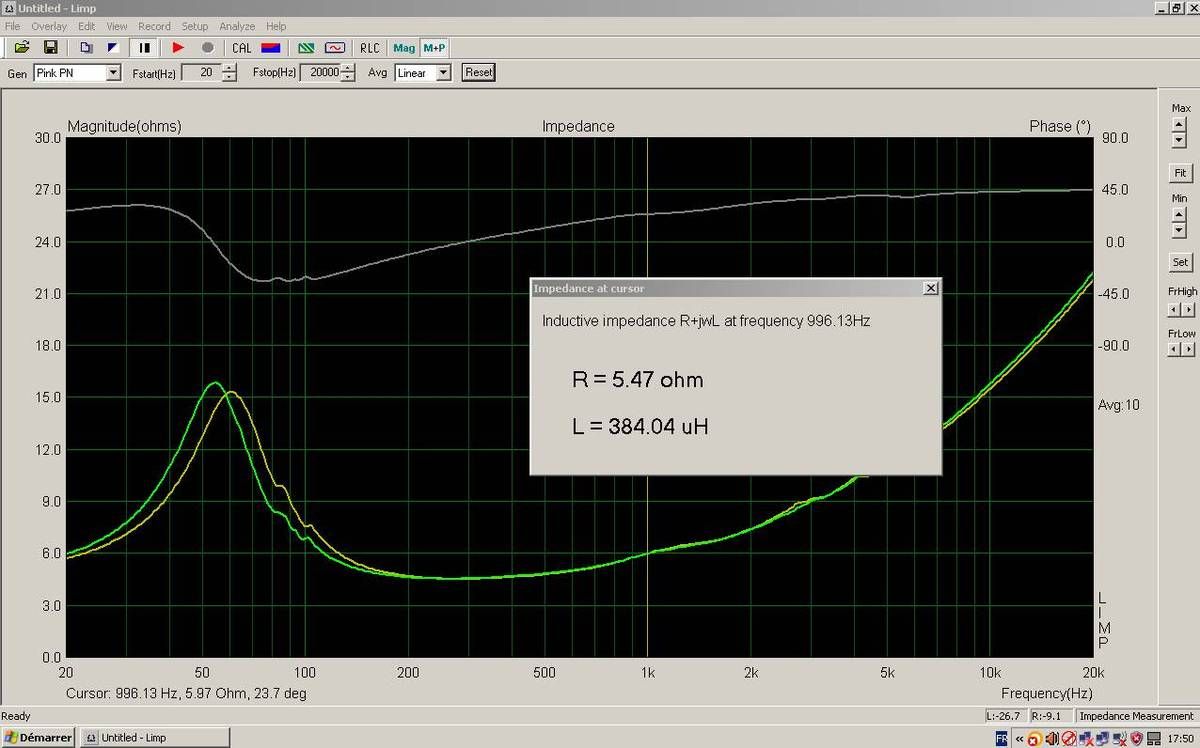Decrease Fstop with the down spinner arrow
Viewport: 1200px width, 748px height.
(348, 77)
